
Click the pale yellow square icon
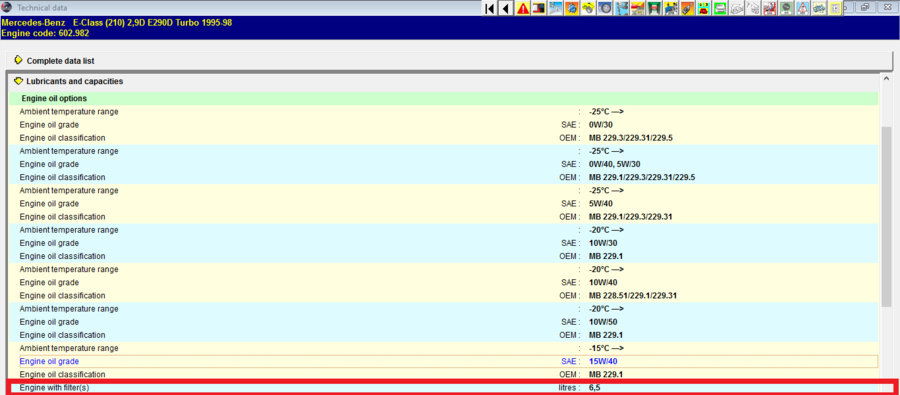tap(835, 8)
